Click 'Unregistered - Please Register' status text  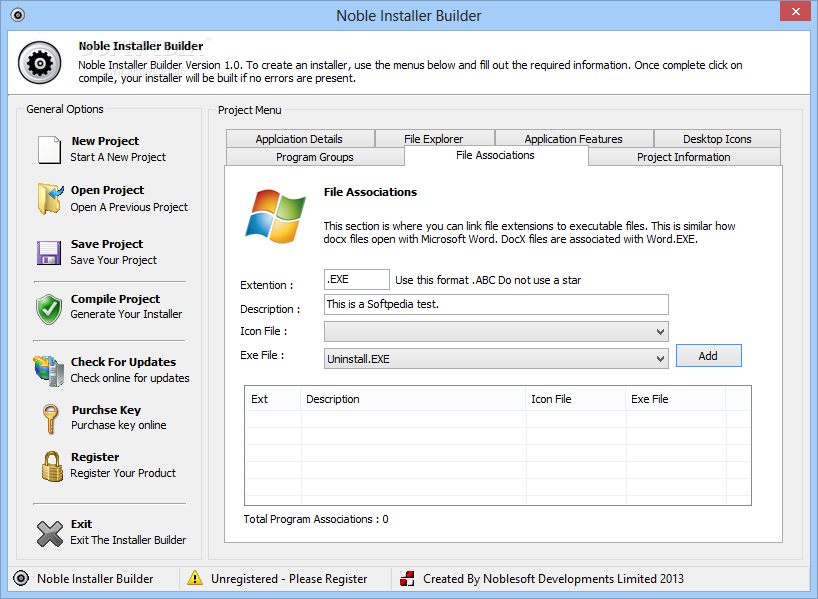[289, 579]
